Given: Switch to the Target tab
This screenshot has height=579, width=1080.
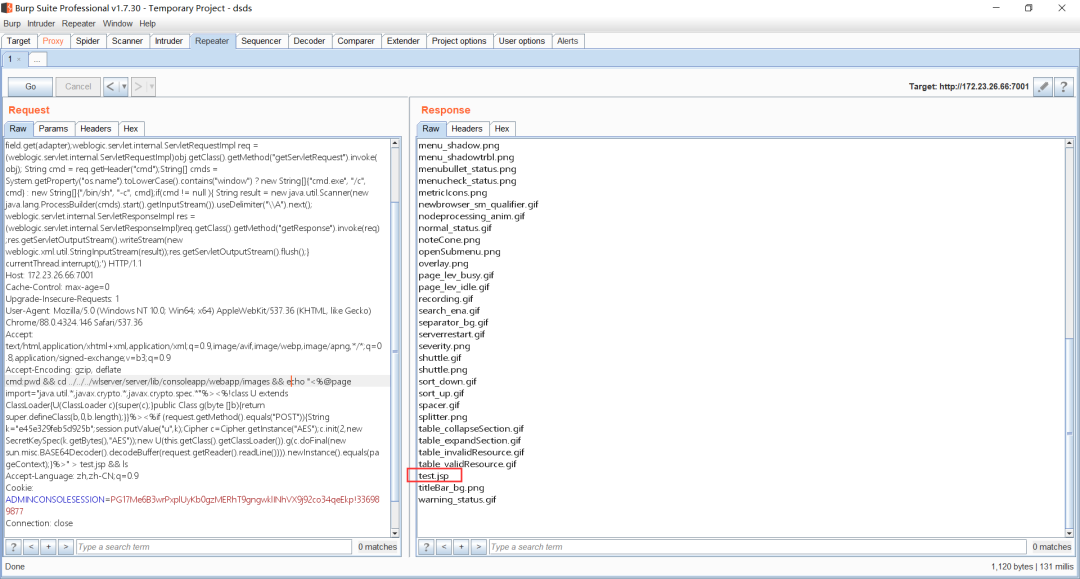Looking at the screenshot, I should click(19, 41).
